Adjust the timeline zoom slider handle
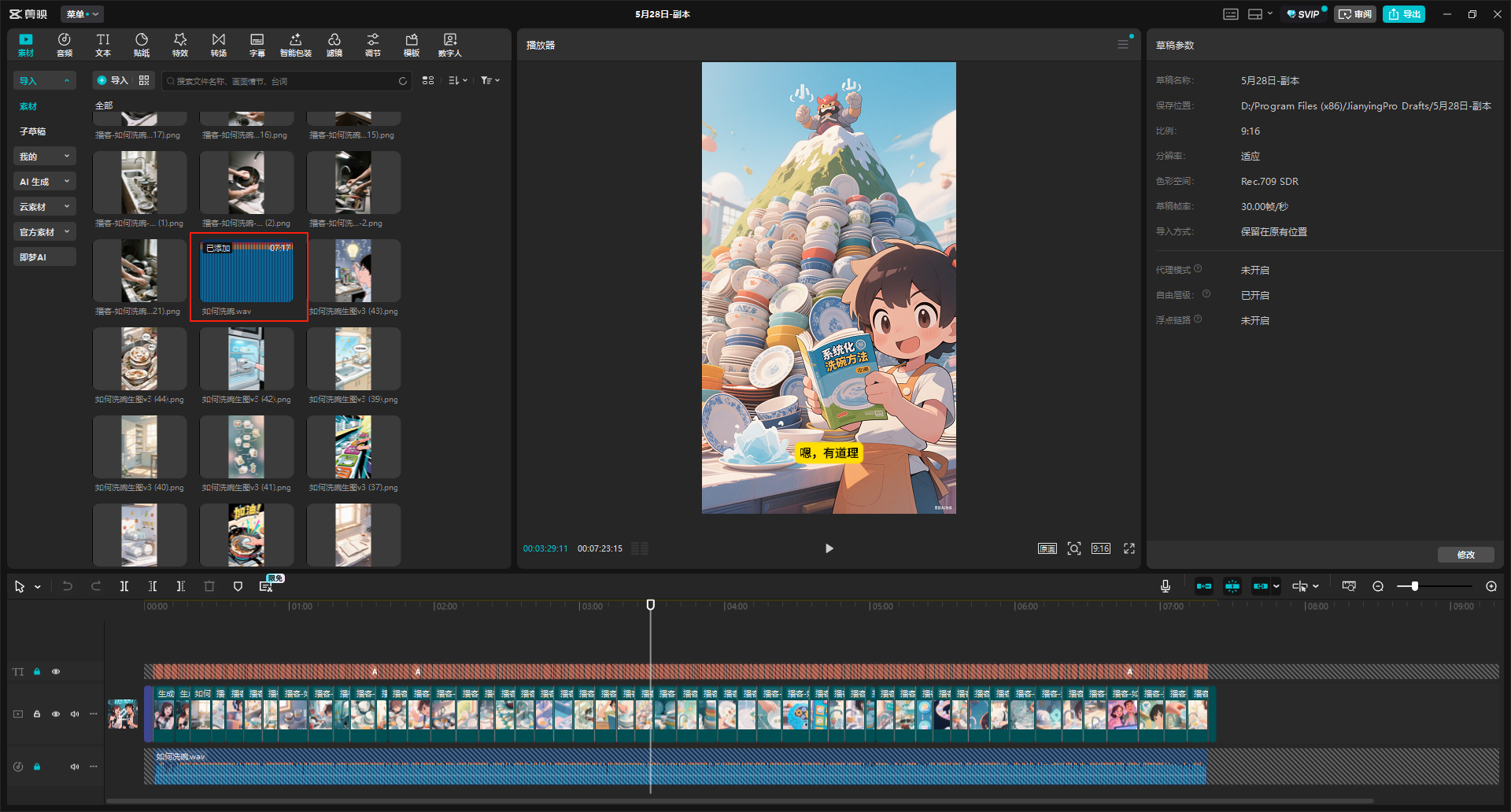The height and width of the screenshot is (812, 1511). click(x=1415, y=586)
